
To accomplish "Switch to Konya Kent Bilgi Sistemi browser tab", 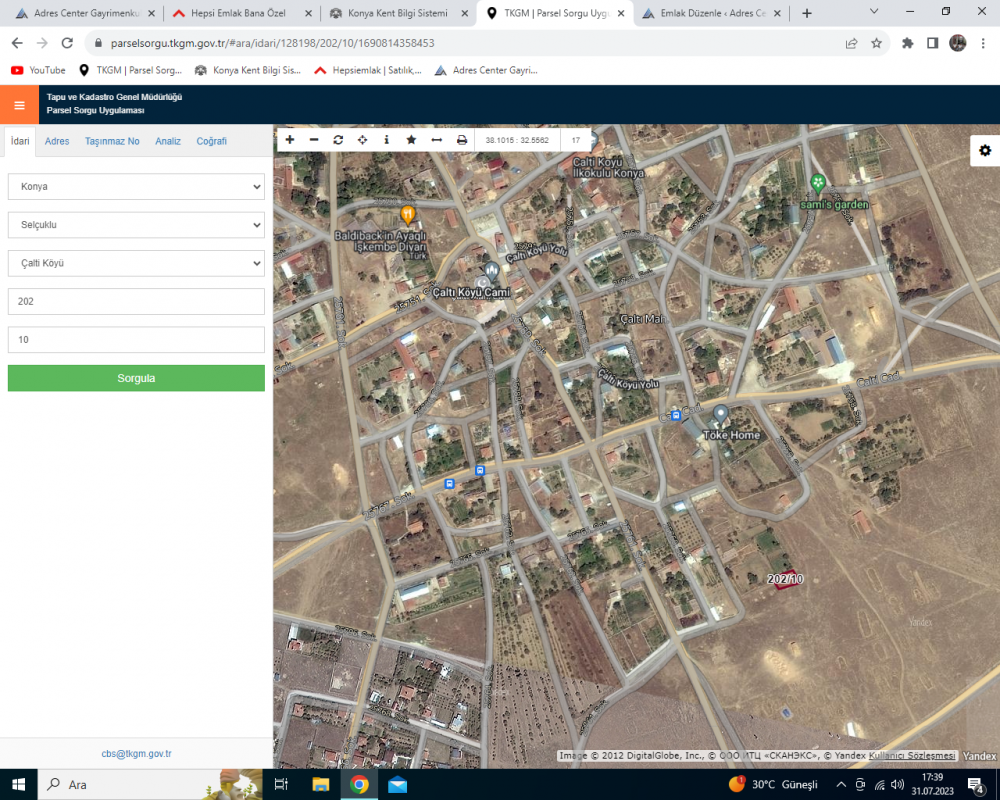I will tap(397, 13).
